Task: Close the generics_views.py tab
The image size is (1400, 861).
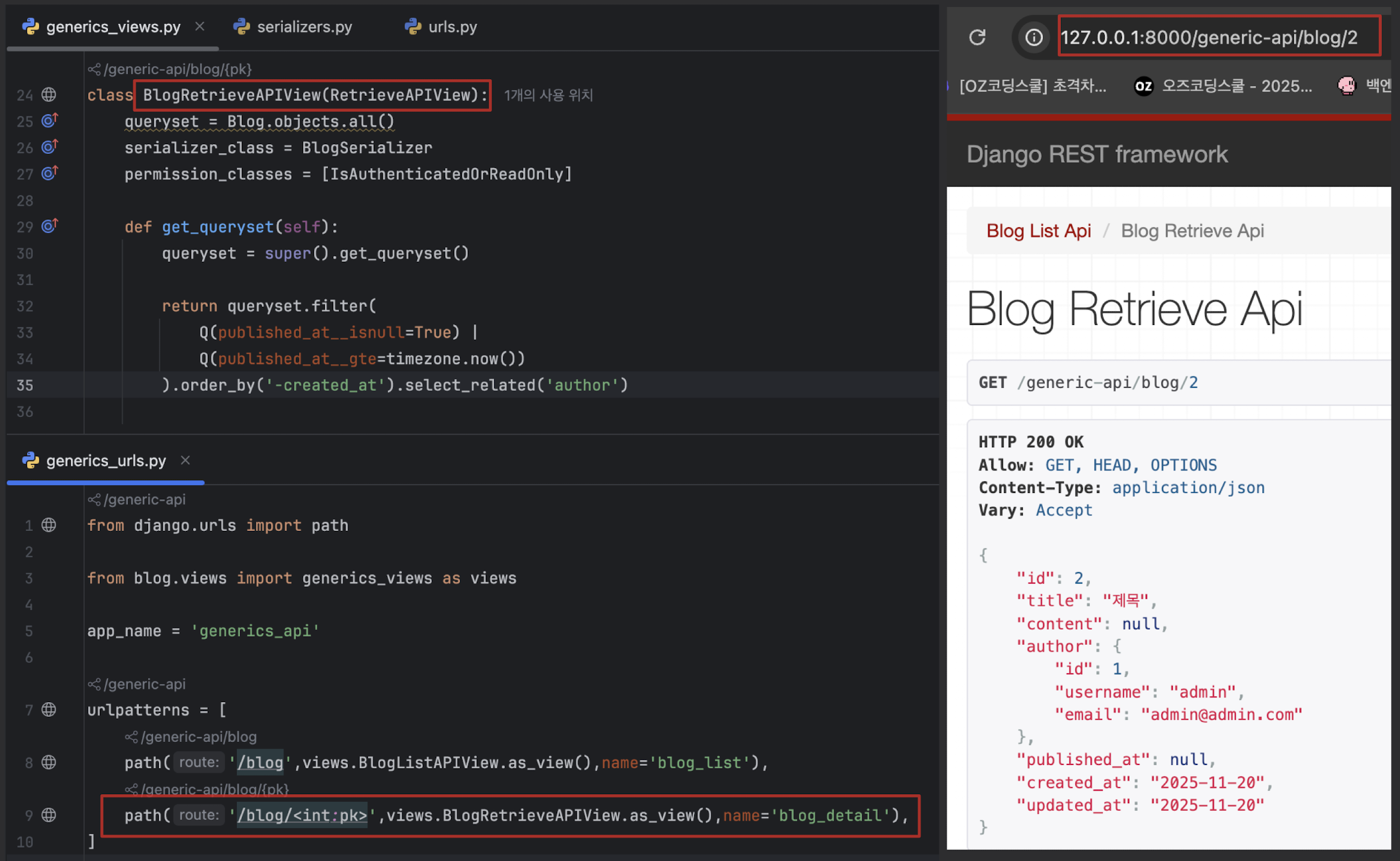Action: tap(199, 26)
